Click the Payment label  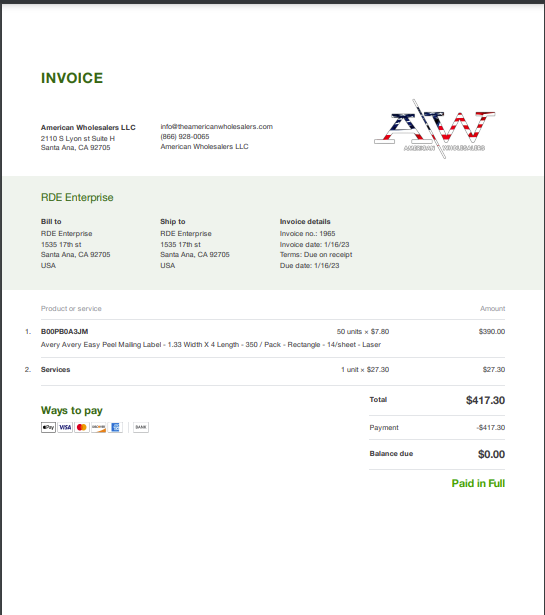point(384,428)
